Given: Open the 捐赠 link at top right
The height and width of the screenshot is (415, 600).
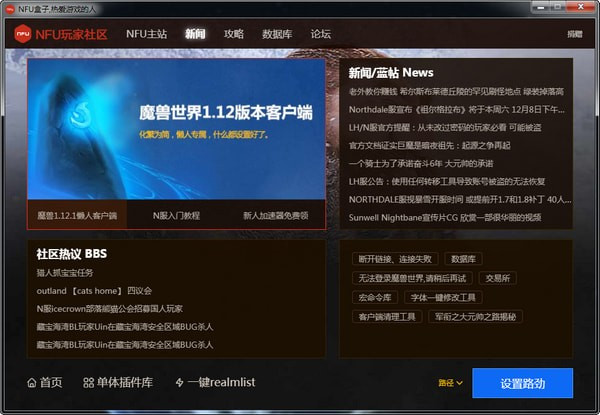Looking at the screenshot, I should coord(574,34).
